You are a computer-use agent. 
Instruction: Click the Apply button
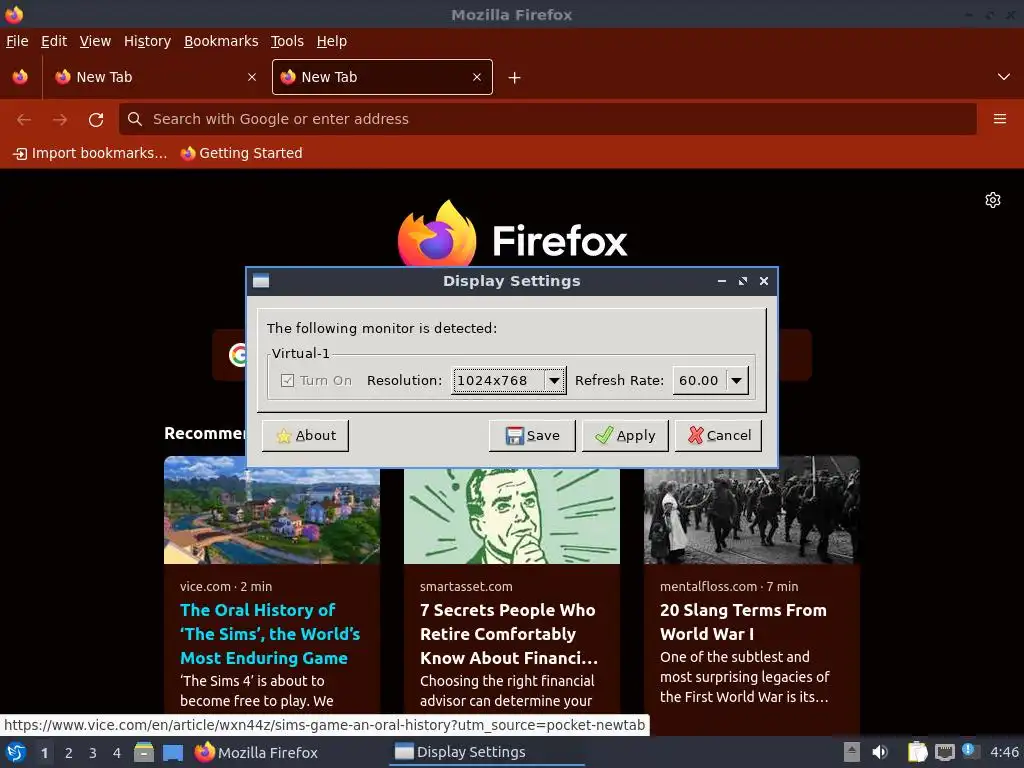click(625, 436)
